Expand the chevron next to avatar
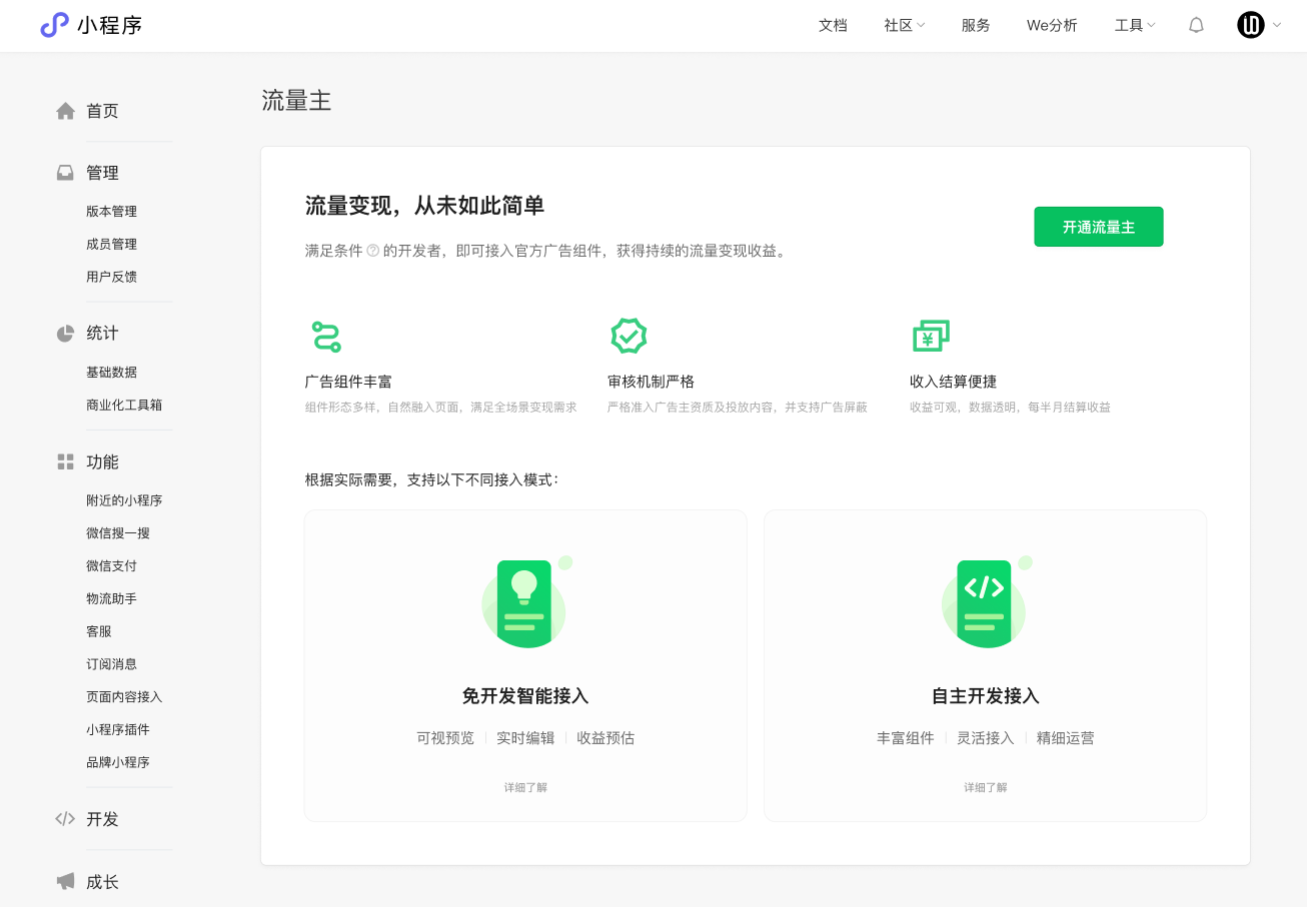The height and width of the screenshot is (907, 1307). tap(1276, 26)
